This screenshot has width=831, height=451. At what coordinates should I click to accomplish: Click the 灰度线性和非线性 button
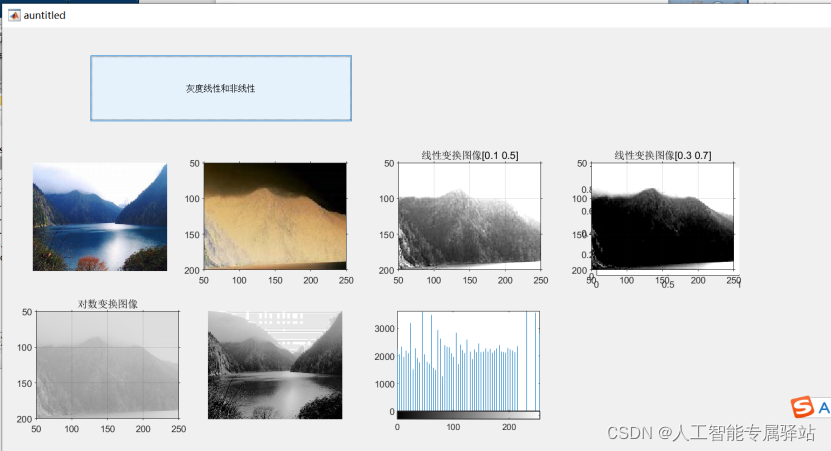coord(221,88)
